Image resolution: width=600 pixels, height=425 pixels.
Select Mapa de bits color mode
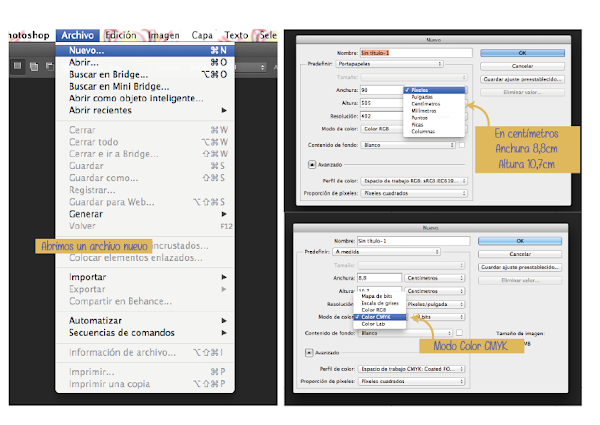pyautogui.click(x=380, y=296)
